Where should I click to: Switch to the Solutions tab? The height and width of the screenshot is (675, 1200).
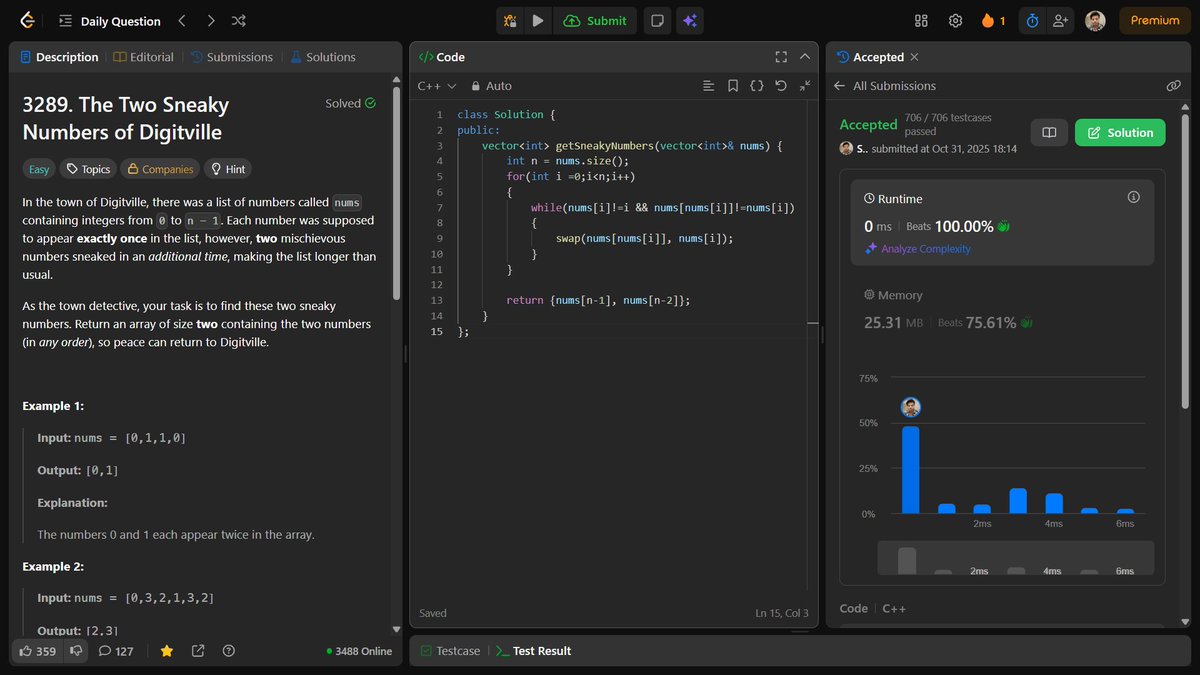click(x=323, y=57)
